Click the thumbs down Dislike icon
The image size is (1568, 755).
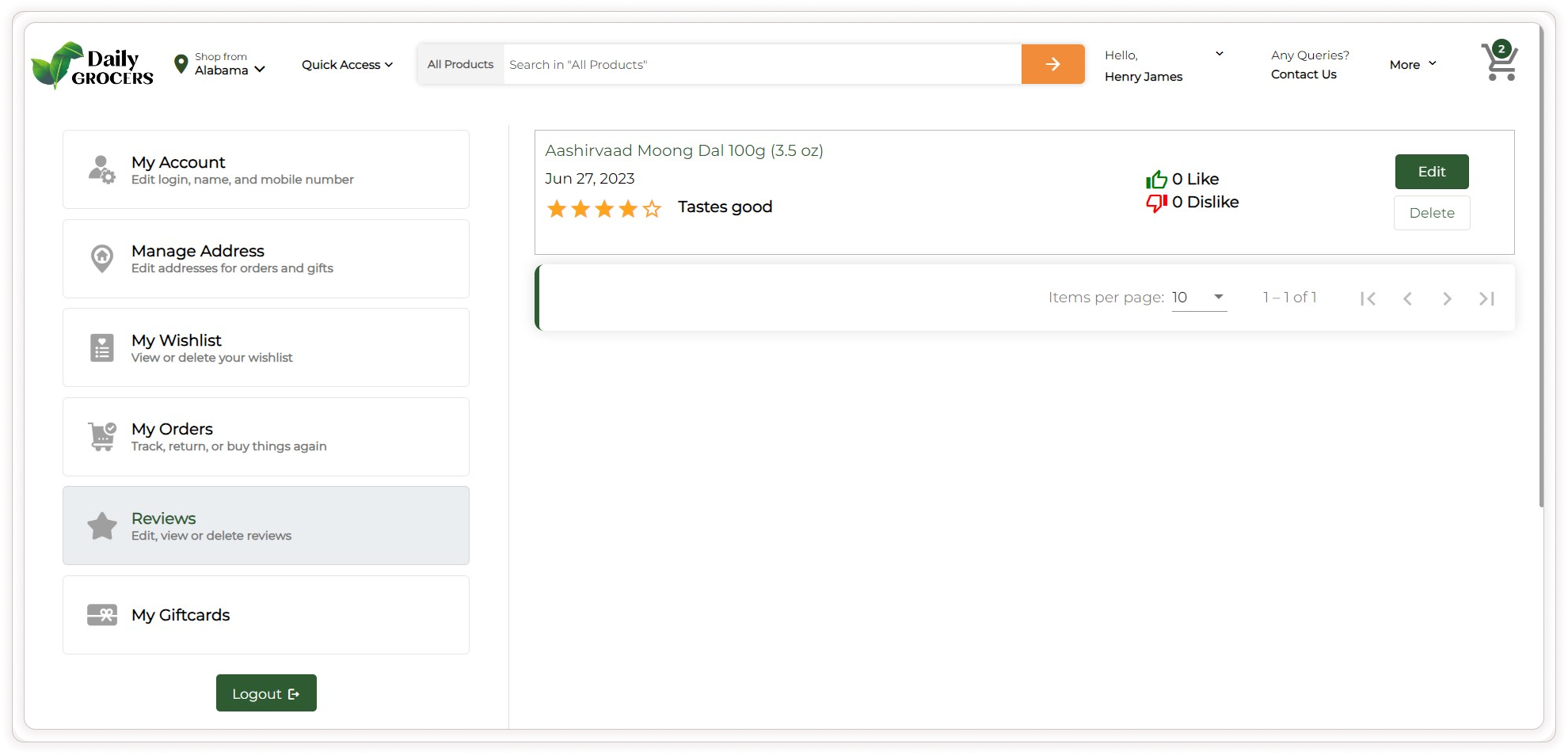(1156, 203)
